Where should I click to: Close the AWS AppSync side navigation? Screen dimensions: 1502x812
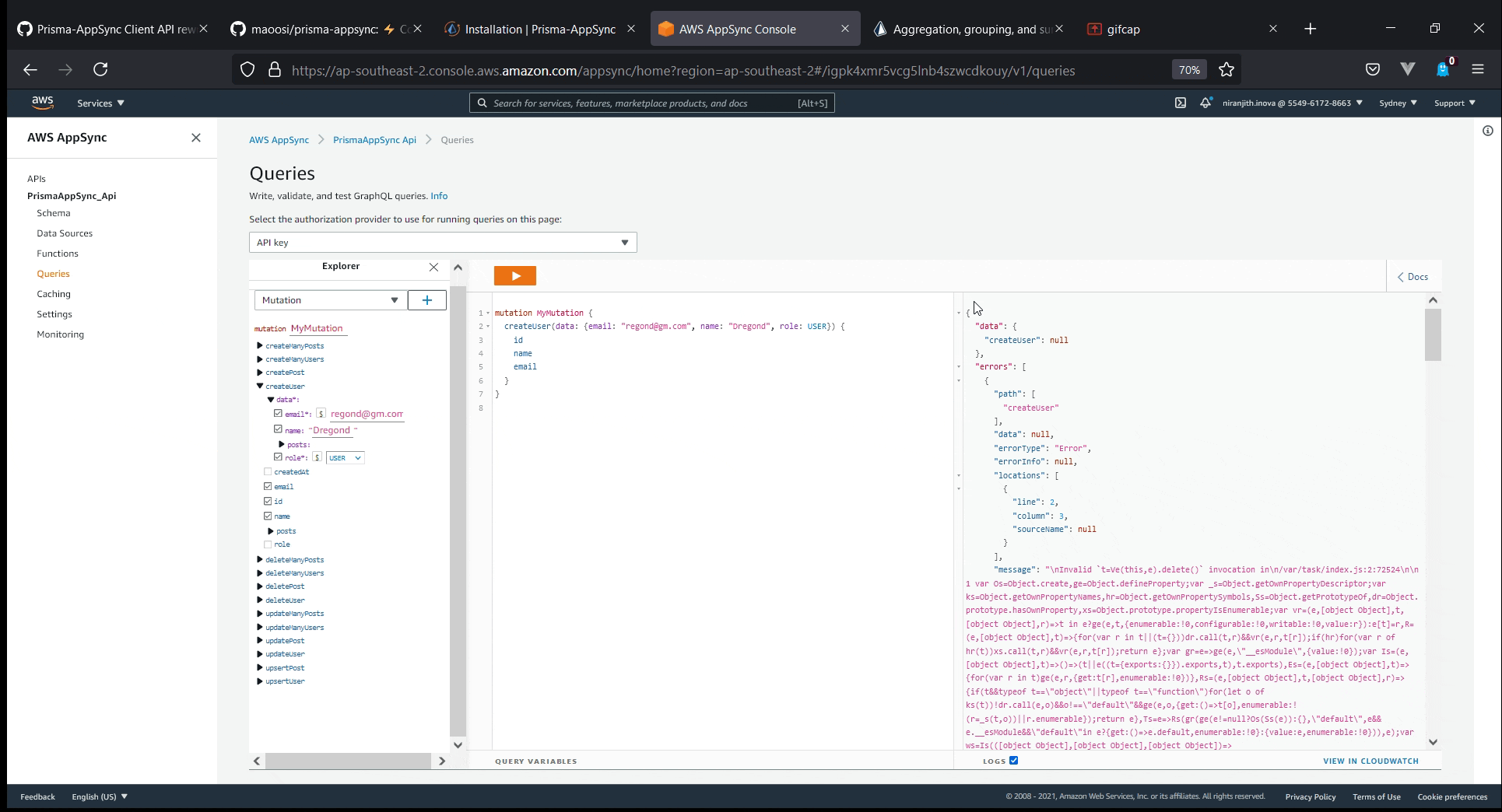tap(196, 138)
